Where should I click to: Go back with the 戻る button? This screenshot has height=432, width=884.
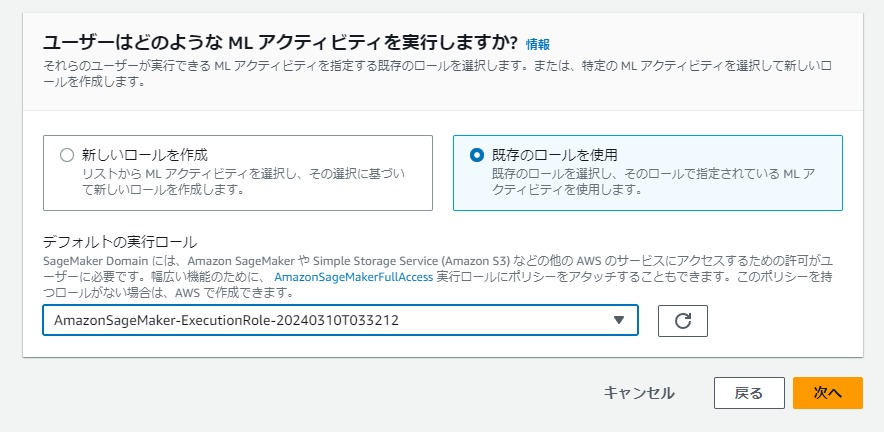tap(749, 393)
